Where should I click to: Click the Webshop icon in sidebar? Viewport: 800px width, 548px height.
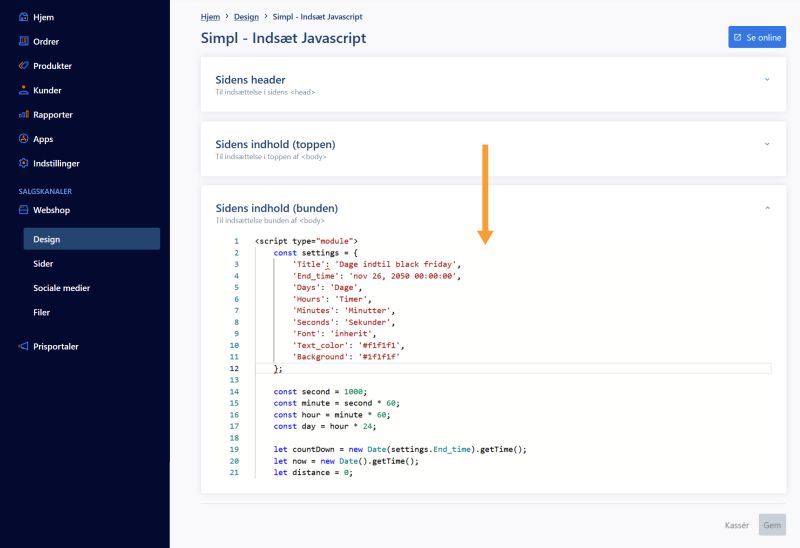point(23,210)
